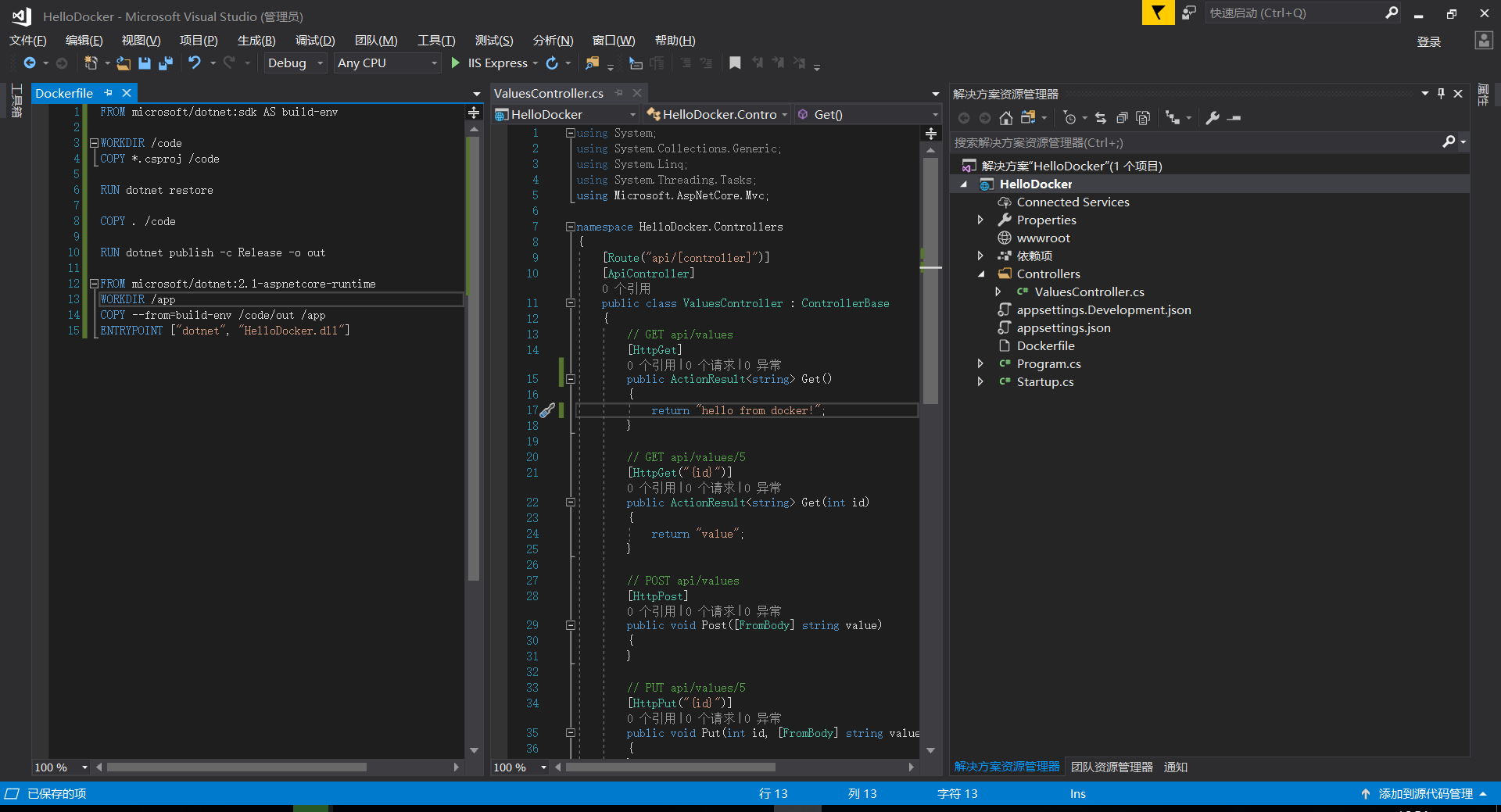The height and width of the screenshot is (812, 1501).
Task: Open the 生成(B) build menu
Action: (256, 41)
